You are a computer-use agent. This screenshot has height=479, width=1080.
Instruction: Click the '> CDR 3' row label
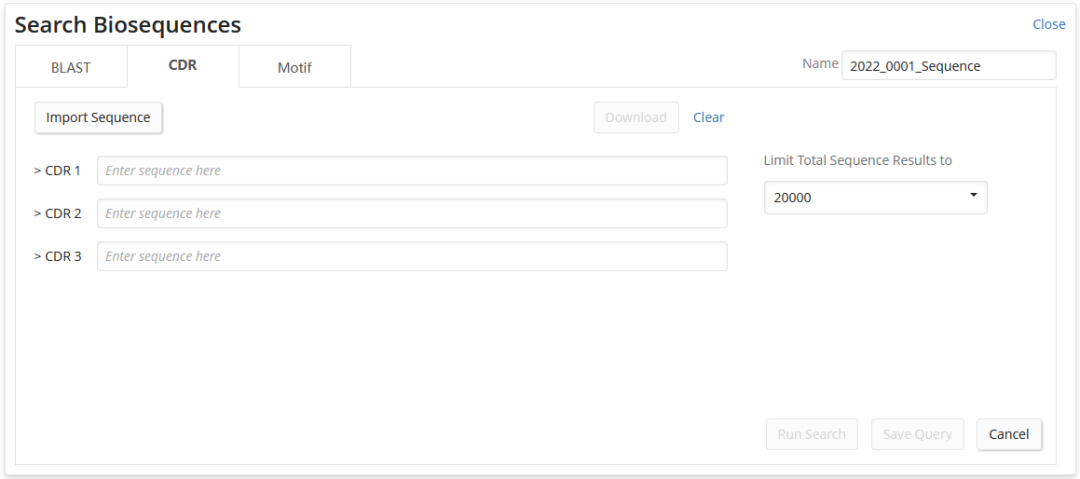57,257
